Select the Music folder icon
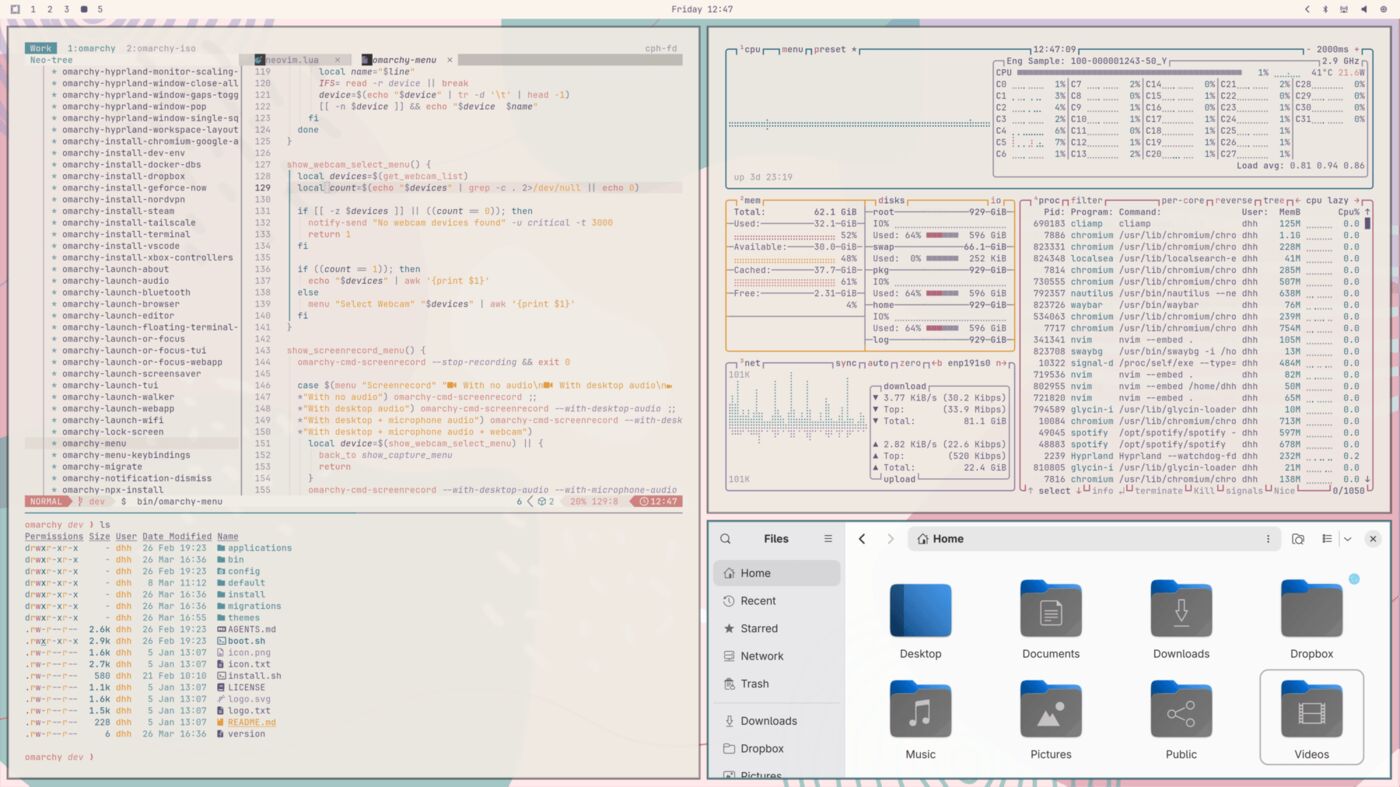Image resolution: width=1400 pixels, height=787 pixels. 920,709
